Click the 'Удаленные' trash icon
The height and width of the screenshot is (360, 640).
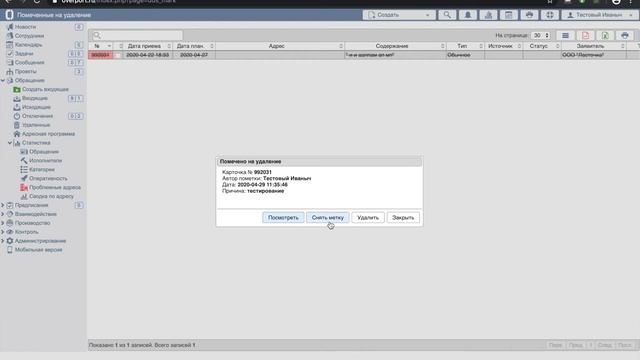(17, 125)
